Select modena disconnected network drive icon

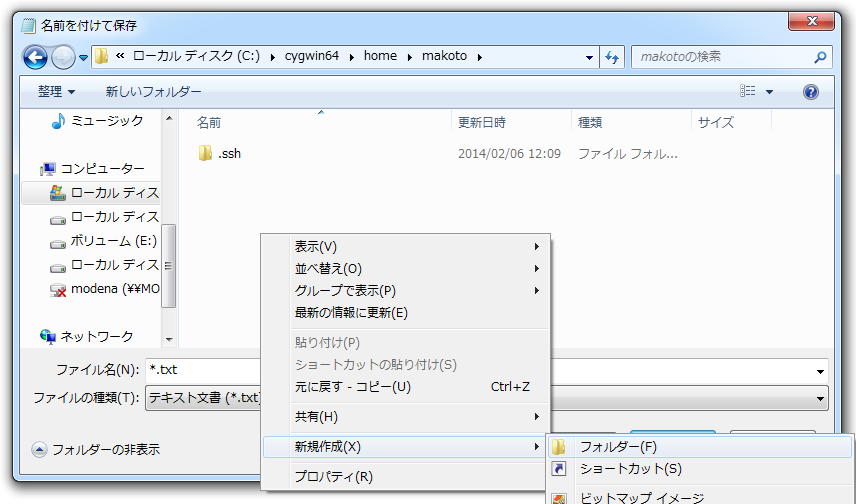58,289
